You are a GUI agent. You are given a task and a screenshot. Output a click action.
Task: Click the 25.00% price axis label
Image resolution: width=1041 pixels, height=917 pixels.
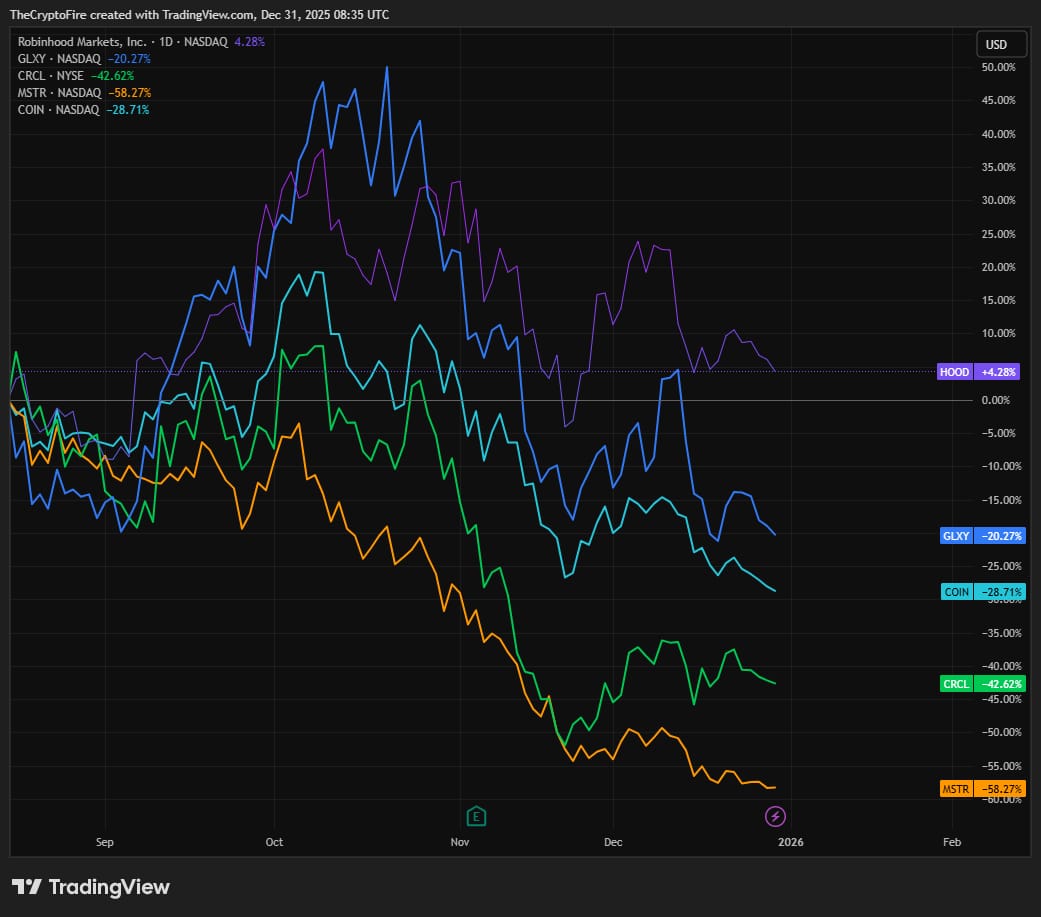(x=999, y=234)
